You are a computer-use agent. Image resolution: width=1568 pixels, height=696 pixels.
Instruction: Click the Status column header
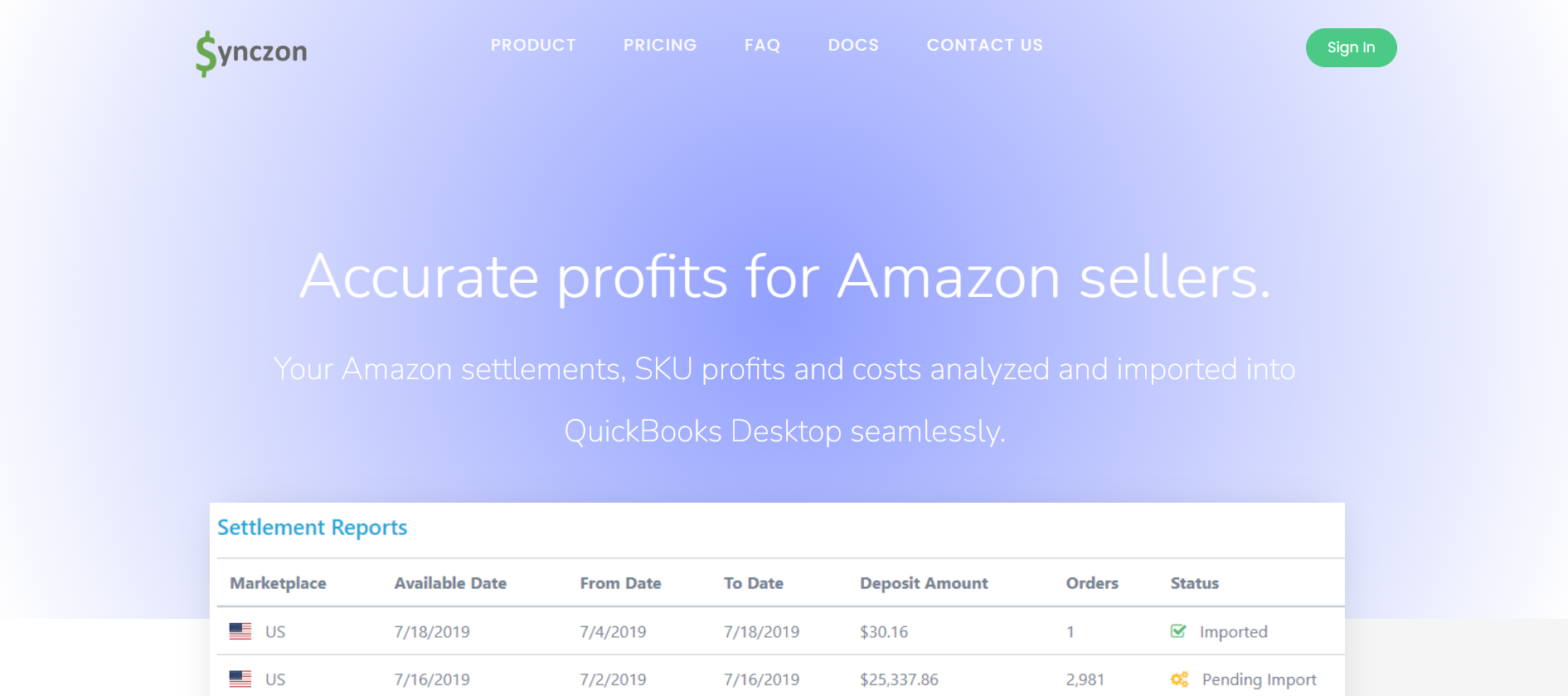[x=1194, y=583]
